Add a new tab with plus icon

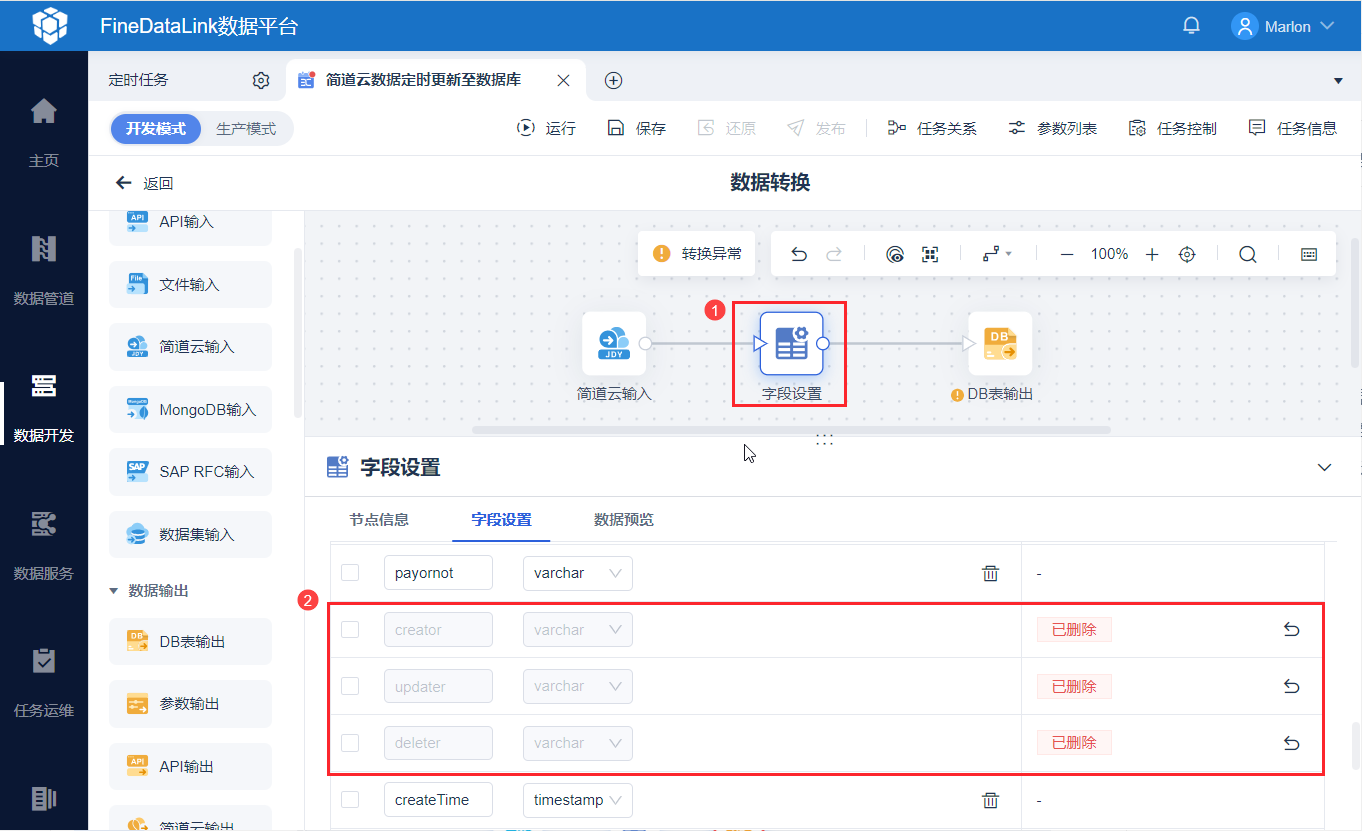pyautogui.click(x=614, y=80)
